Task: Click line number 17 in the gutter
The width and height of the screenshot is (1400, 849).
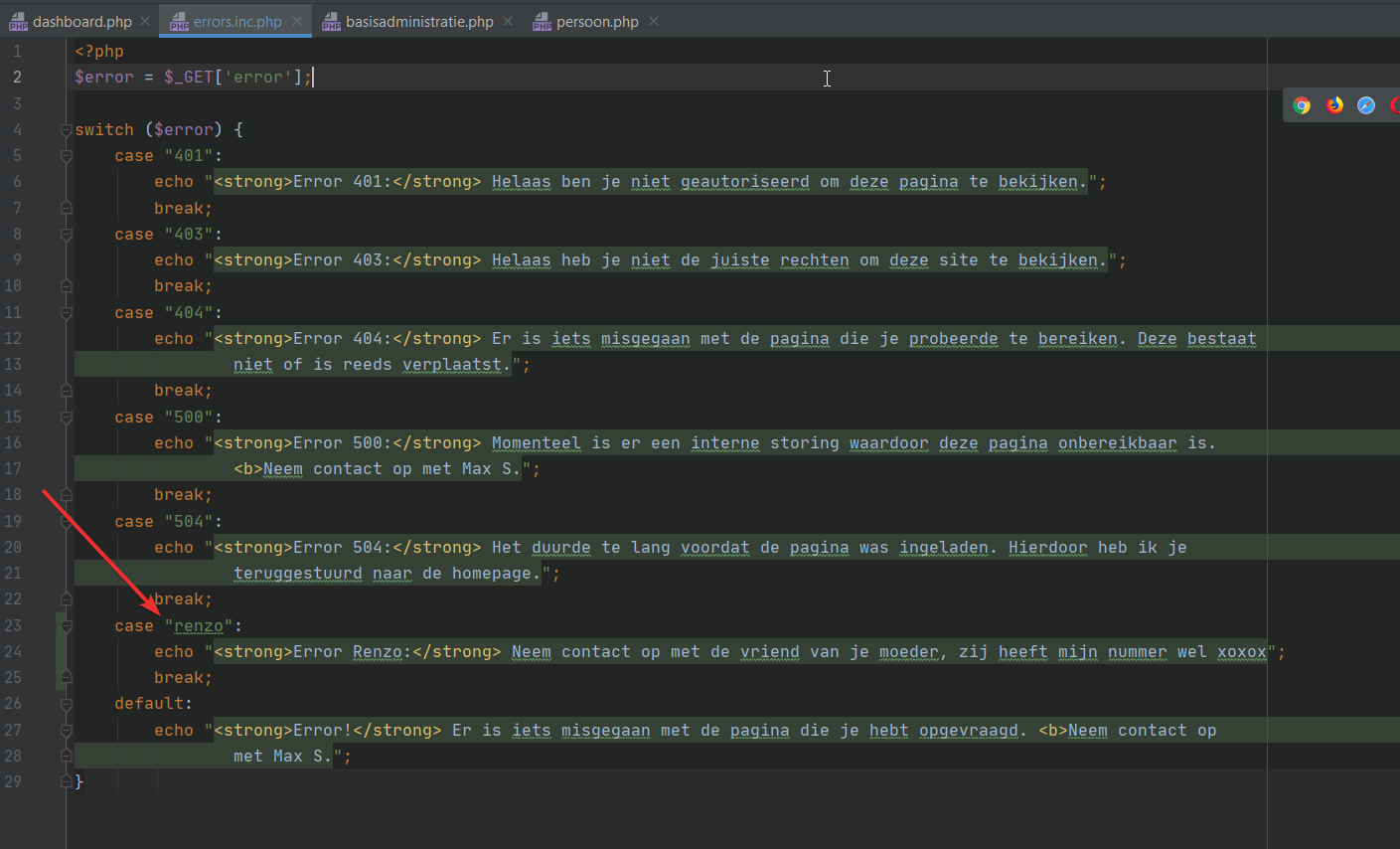Action: tap(13, 469)
